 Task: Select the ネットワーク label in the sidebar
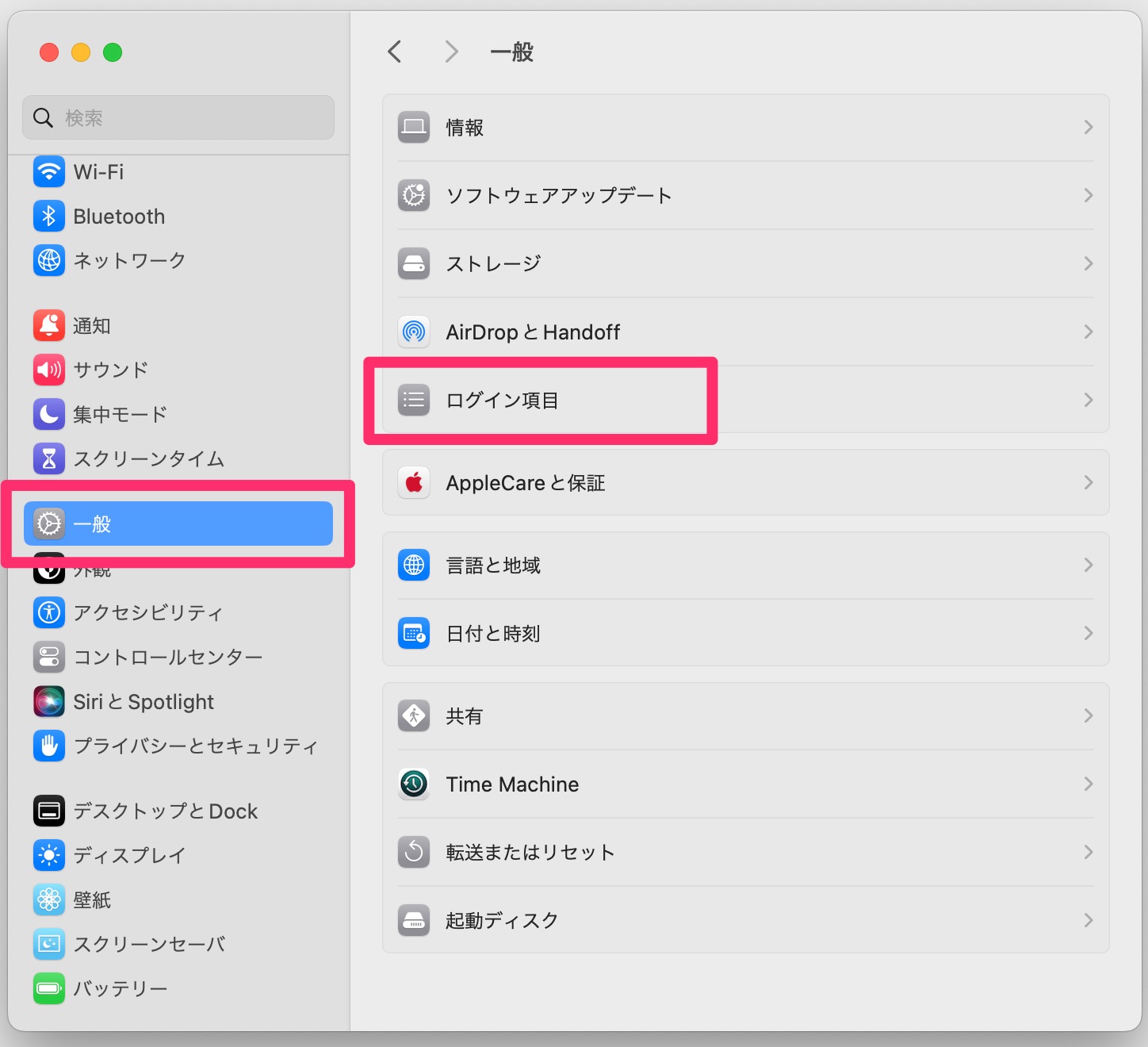pos(129,260)
